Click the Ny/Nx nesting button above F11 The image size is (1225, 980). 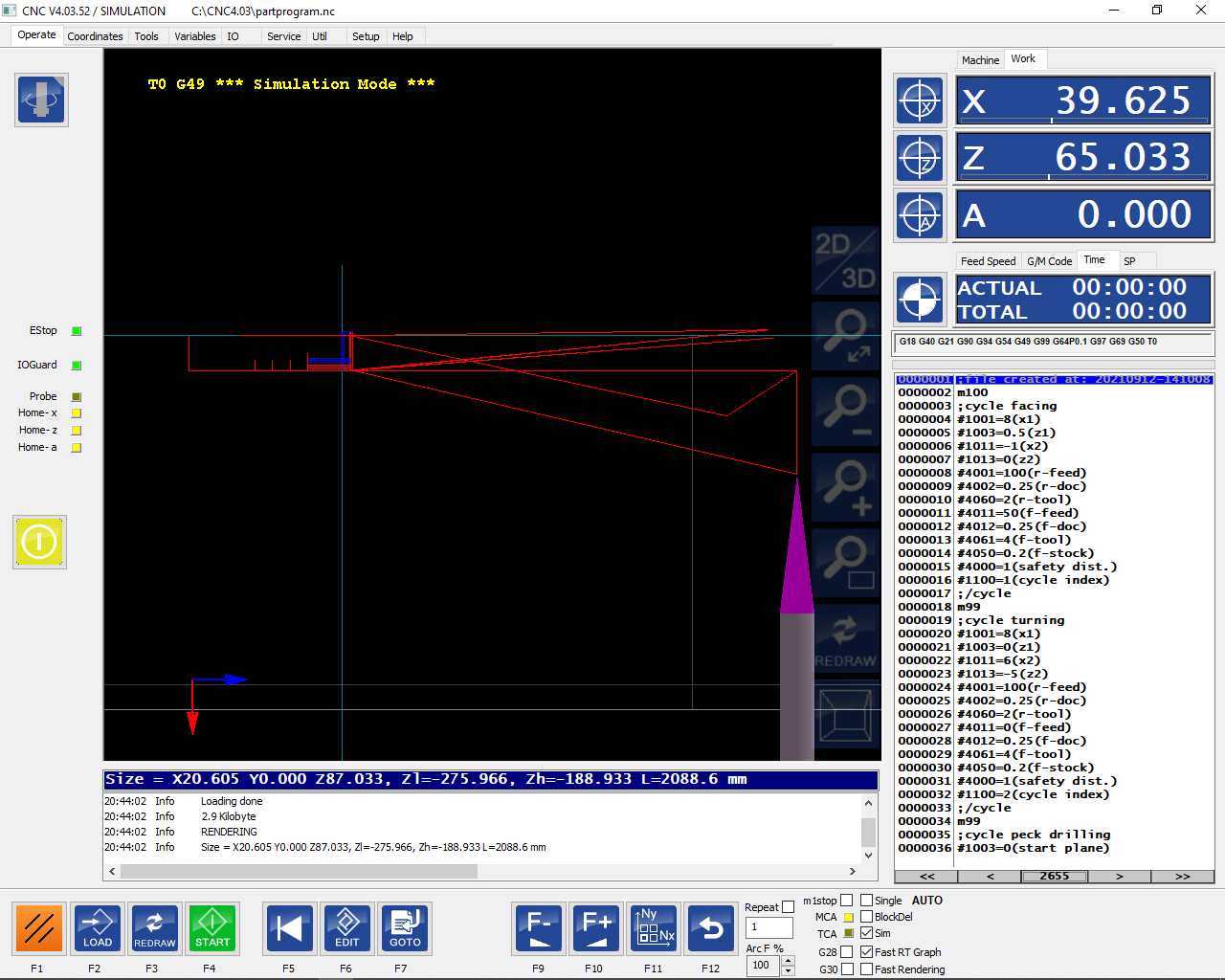tap(654, 928)
